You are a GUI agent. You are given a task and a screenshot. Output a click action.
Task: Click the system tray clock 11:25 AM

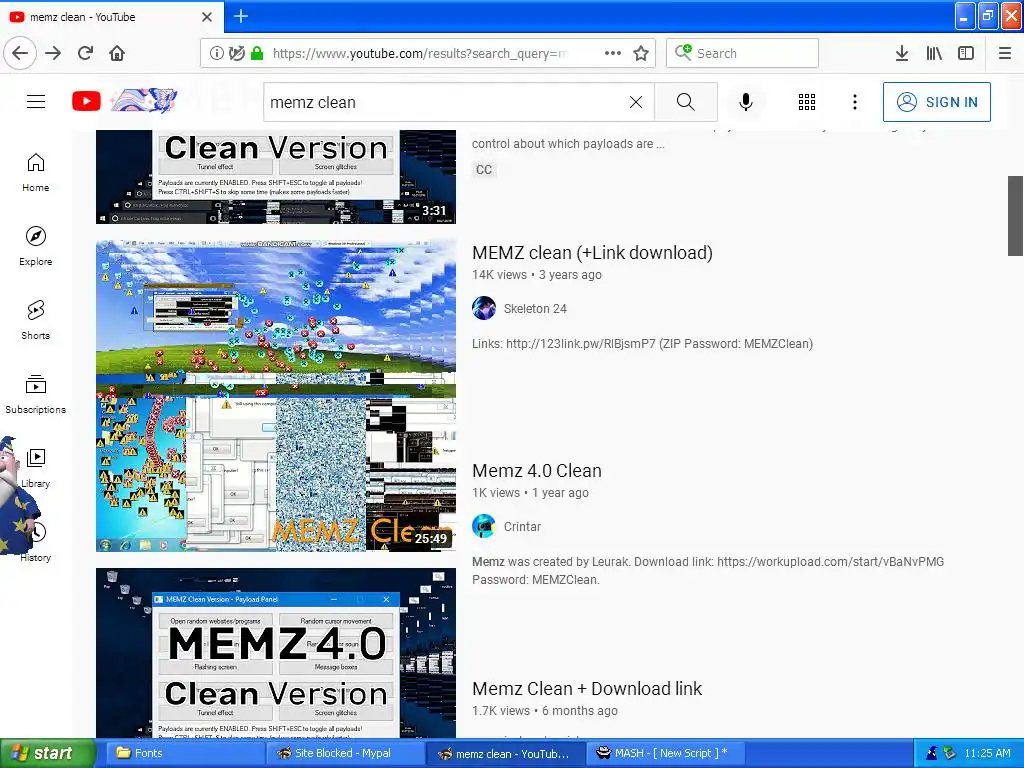click(987, 753)
